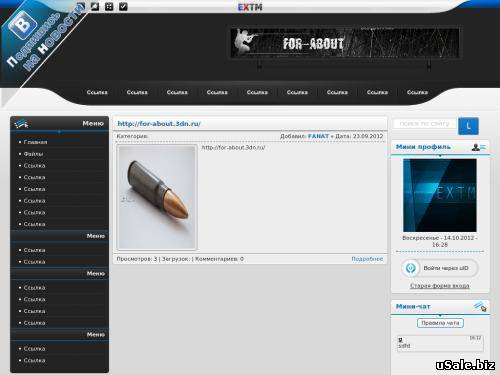Click the grid icon in top bar
This screenshot has height=375, width=500.
click(x=109, y=6)
